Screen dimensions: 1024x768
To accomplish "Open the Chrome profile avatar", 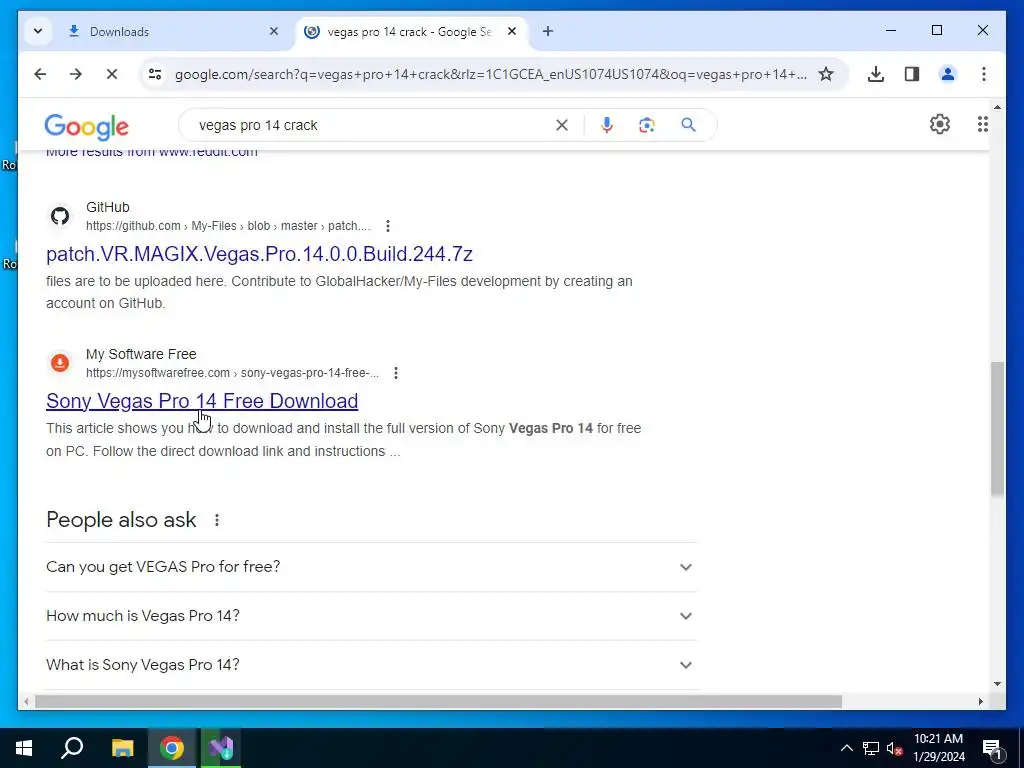I will click(948, 74).
